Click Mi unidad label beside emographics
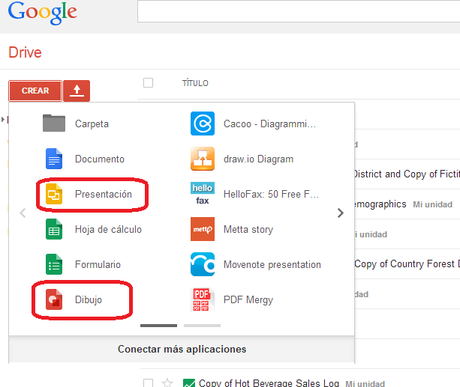The height and width of the screenshot is (387, 460). [432, 204]
